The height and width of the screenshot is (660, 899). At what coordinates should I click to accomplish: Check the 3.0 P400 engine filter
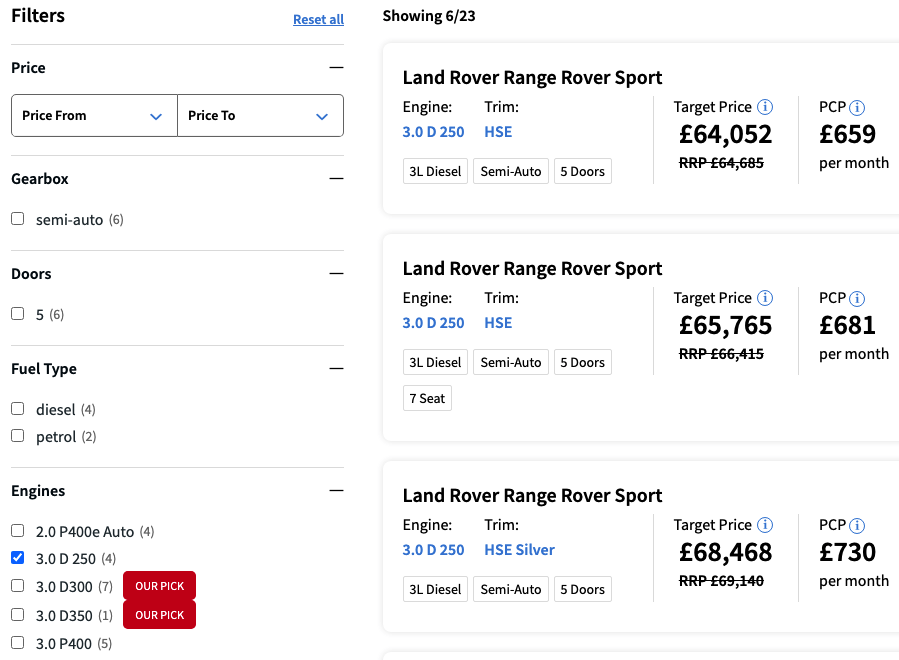pos(18,643)
